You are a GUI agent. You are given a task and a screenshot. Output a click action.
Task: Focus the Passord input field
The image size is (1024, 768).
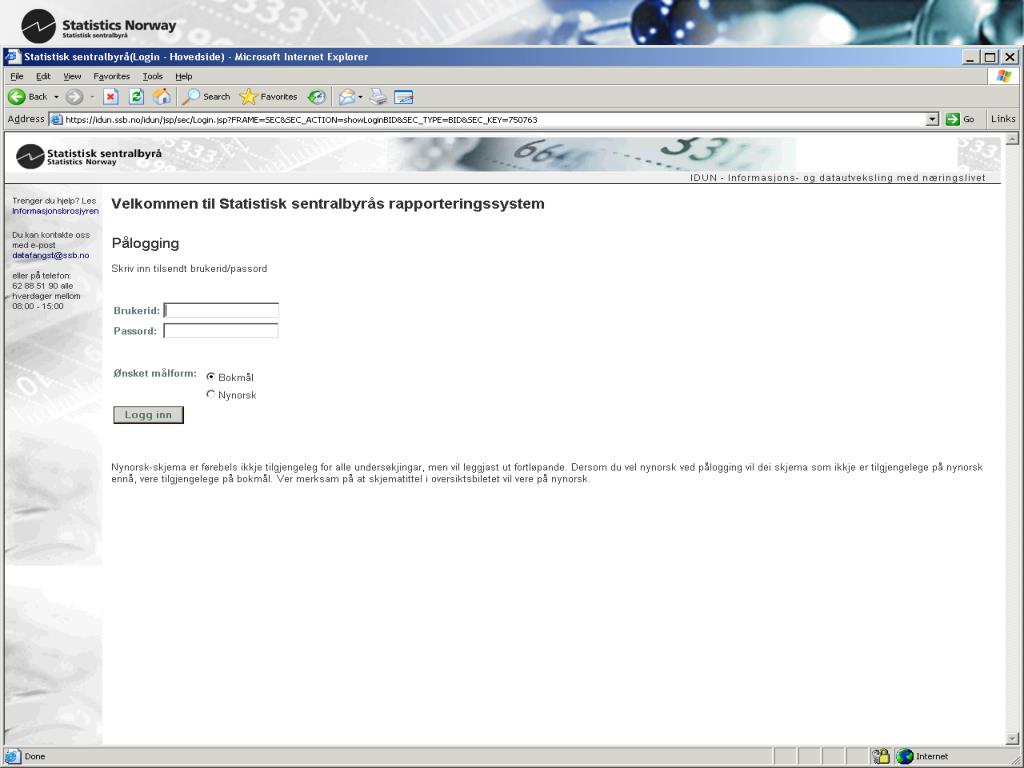pyautogui.click(x=221, y=330)
